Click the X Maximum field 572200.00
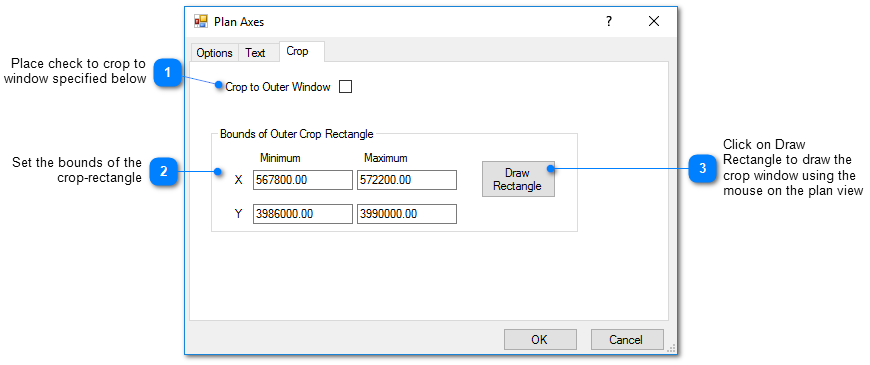 407,180
